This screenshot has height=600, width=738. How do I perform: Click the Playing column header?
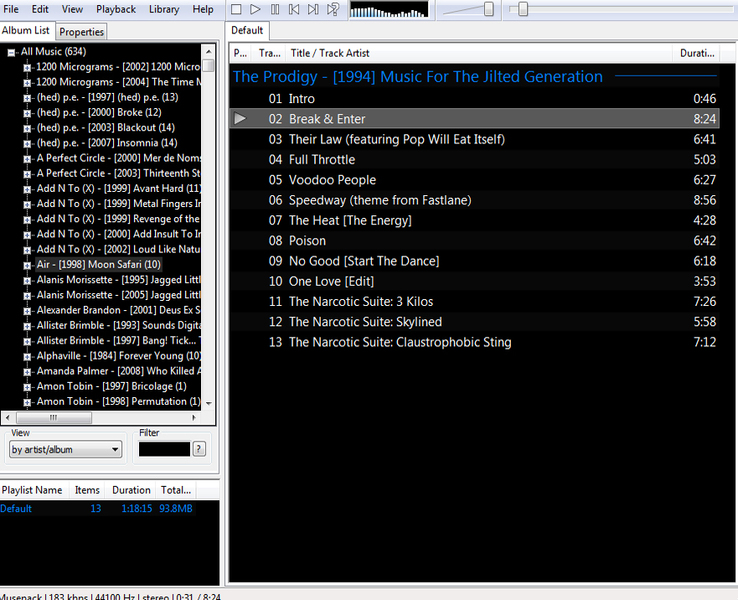point(241,53)
